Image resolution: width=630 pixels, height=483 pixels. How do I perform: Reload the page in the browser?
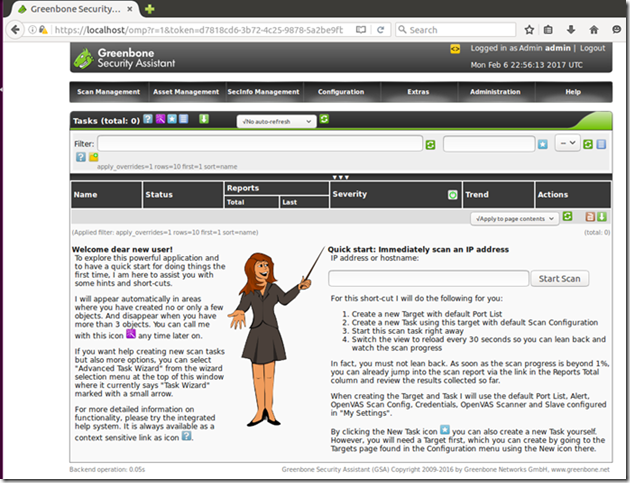coord(380,30)
